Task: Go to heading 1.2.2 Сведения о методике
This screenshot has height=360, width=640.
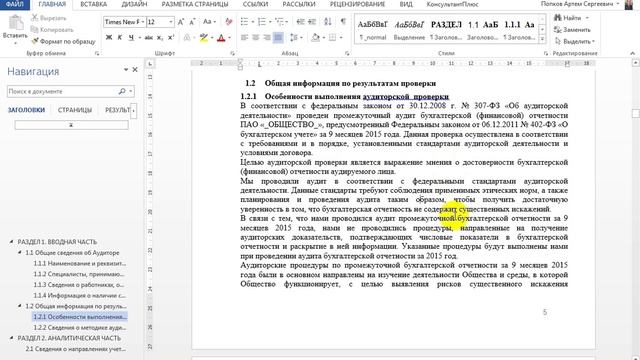Action: click(80, 327)
